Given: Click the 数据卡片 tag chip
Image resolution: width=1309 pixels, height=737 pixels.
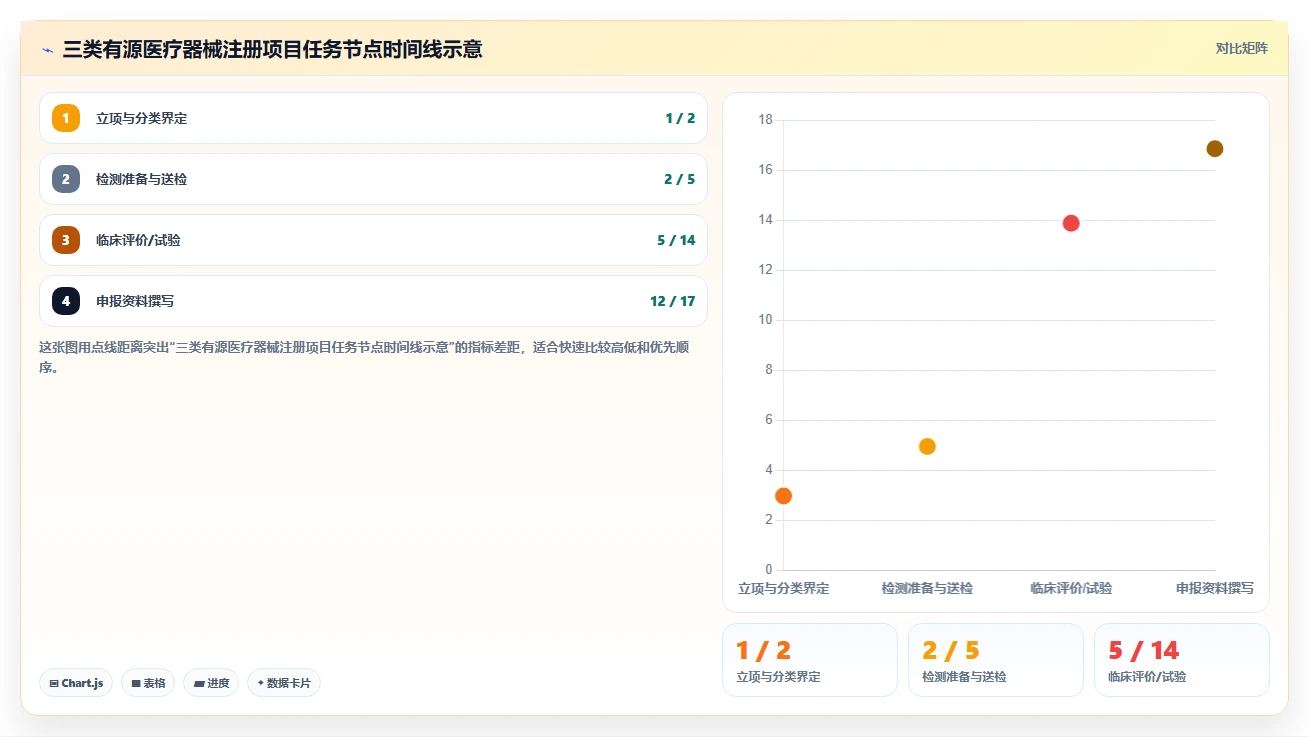Looking at the screenshot, I should (284, 683).
